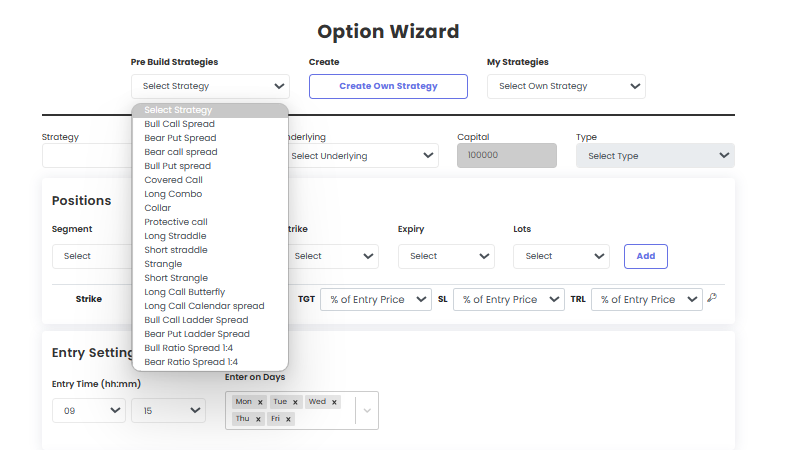This screenshot has width=792, height=450.
Task: Expand the Enter on Days chevron
Action: click(x=367, y=411)
